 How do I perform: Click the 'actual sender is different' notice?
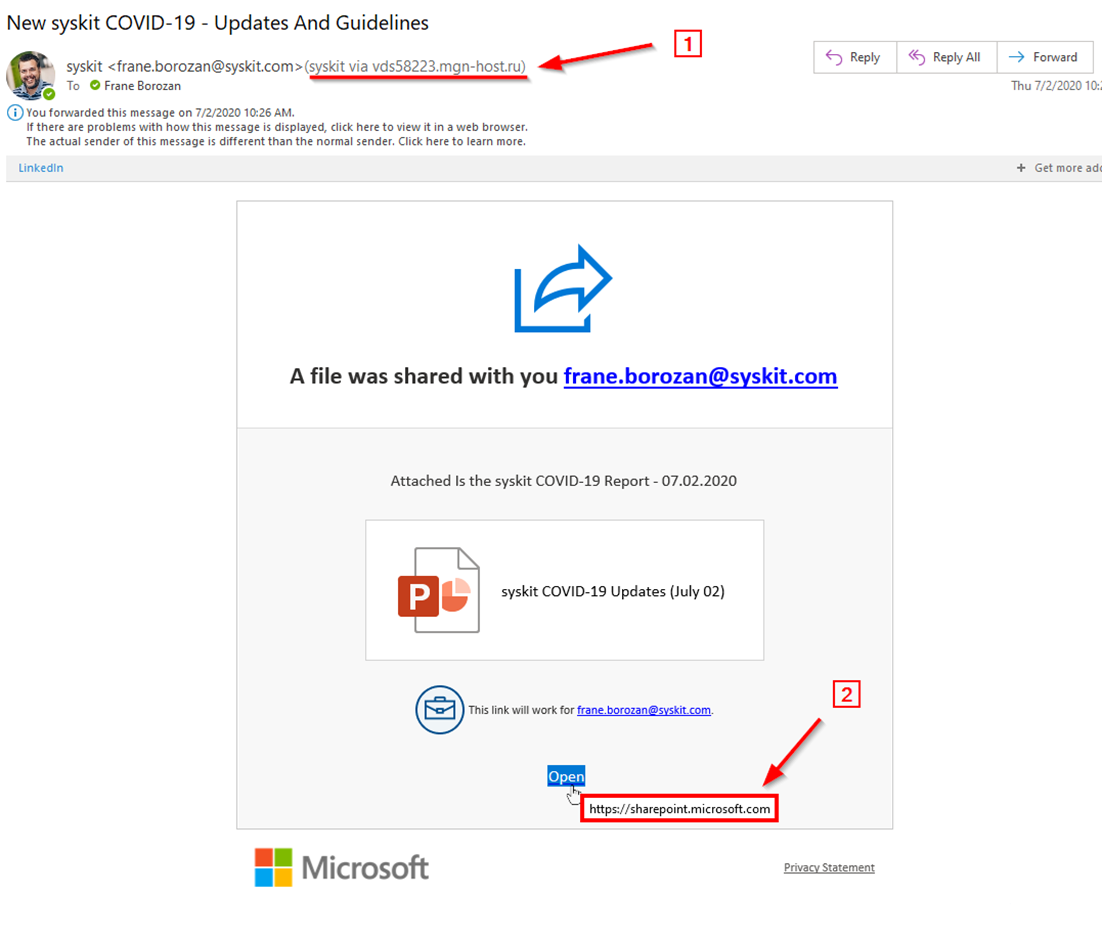point(276,141)
